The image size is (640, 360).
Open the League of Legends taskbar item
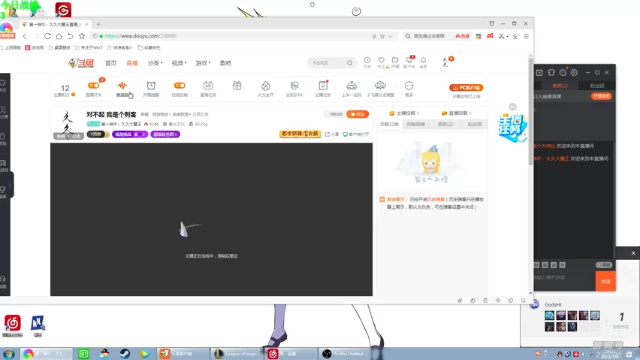237,354
